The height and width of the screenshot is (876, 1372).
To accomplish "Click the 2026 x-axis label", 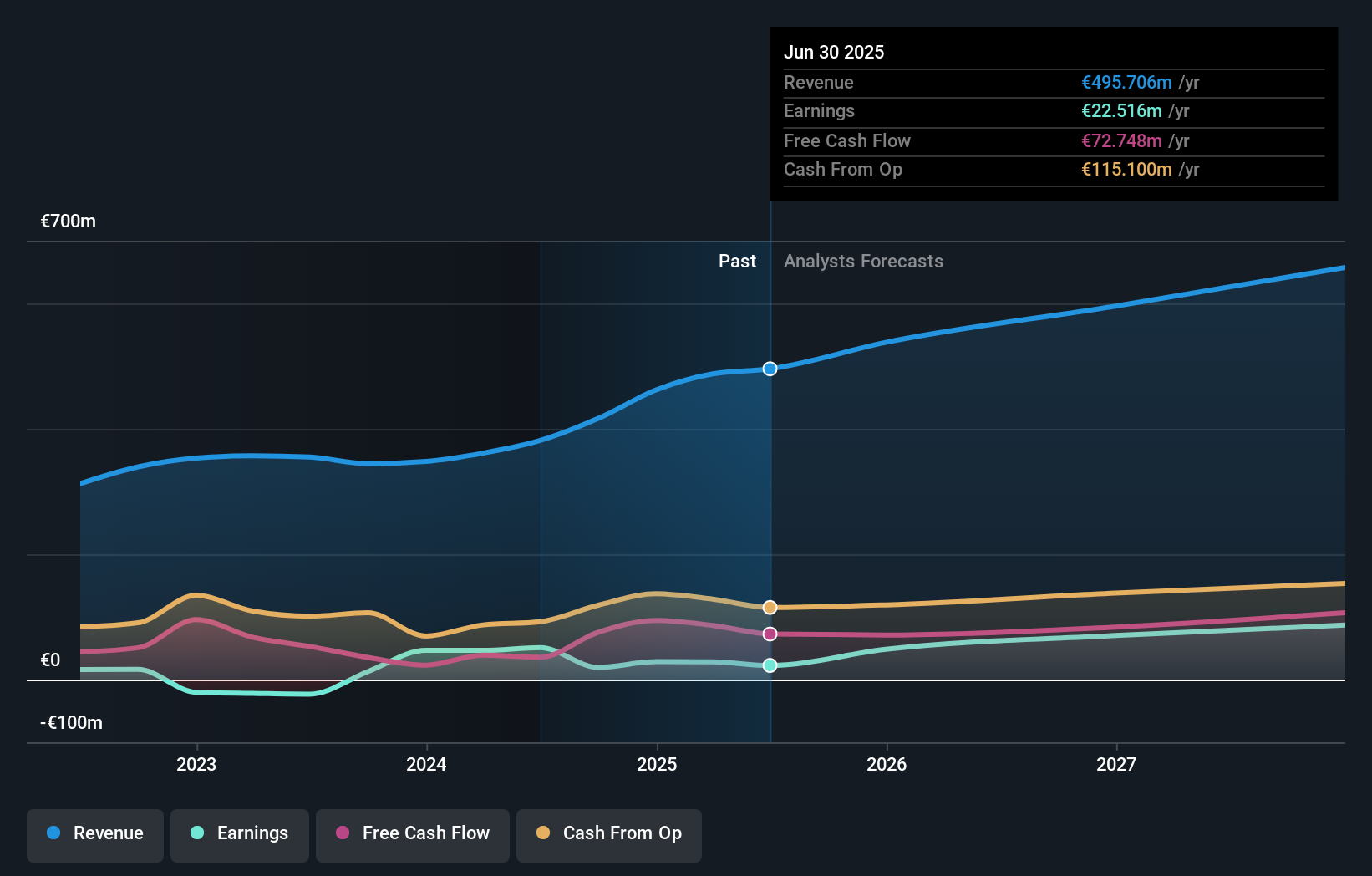I will pos(887,764).
